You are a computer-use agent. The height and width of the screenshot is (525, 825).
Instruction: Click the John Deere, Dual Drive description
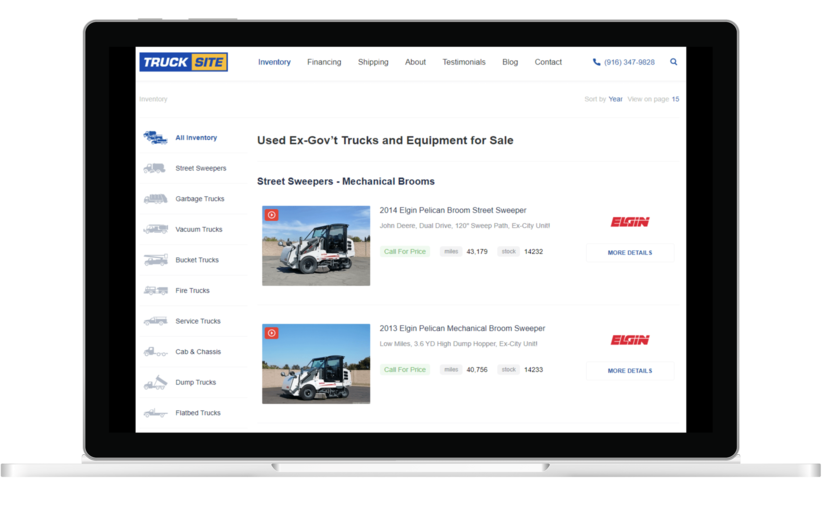point(465,226)
